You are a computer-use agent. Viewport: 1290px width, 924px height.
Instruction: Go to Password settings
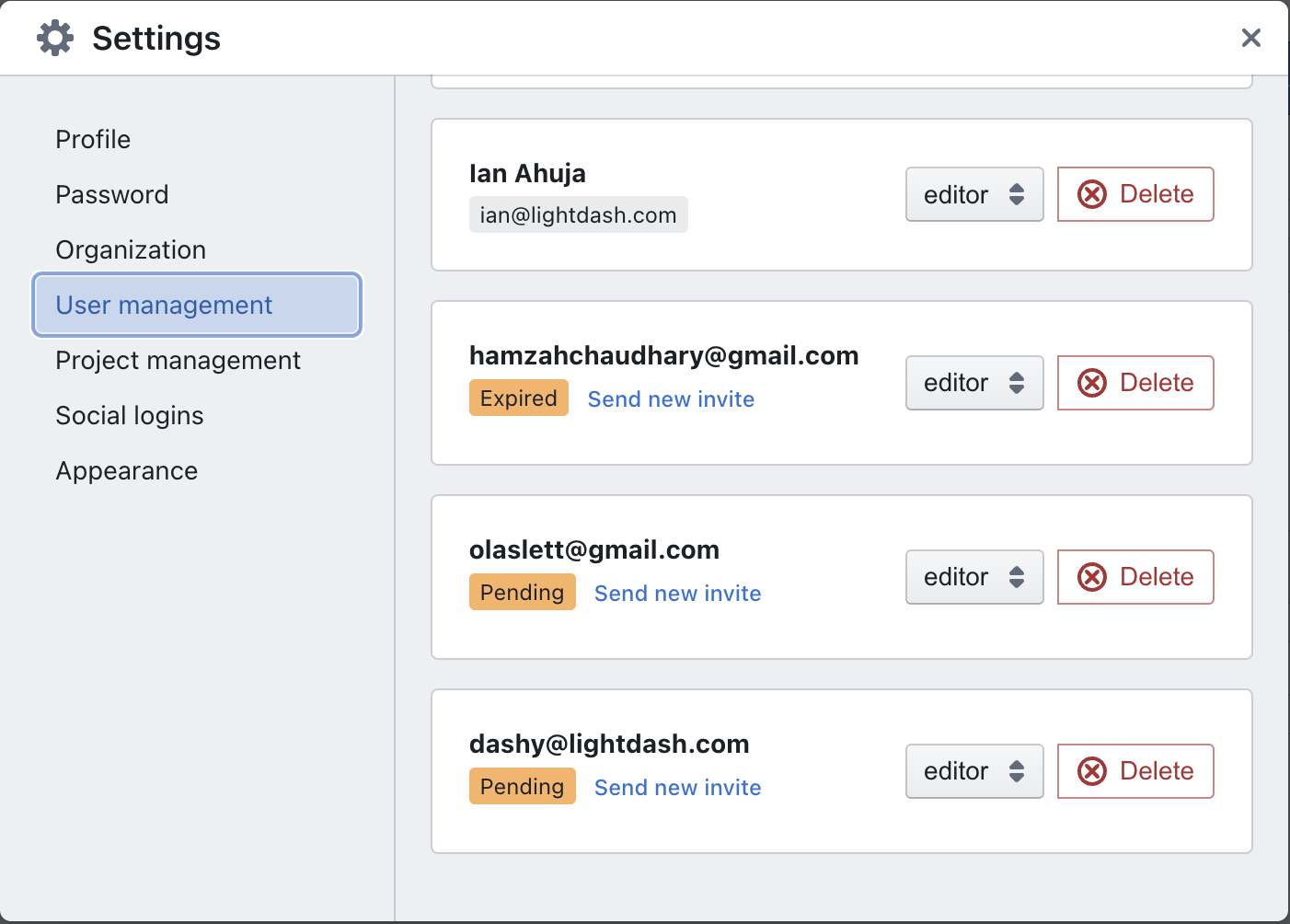click(x=112, y=195)
